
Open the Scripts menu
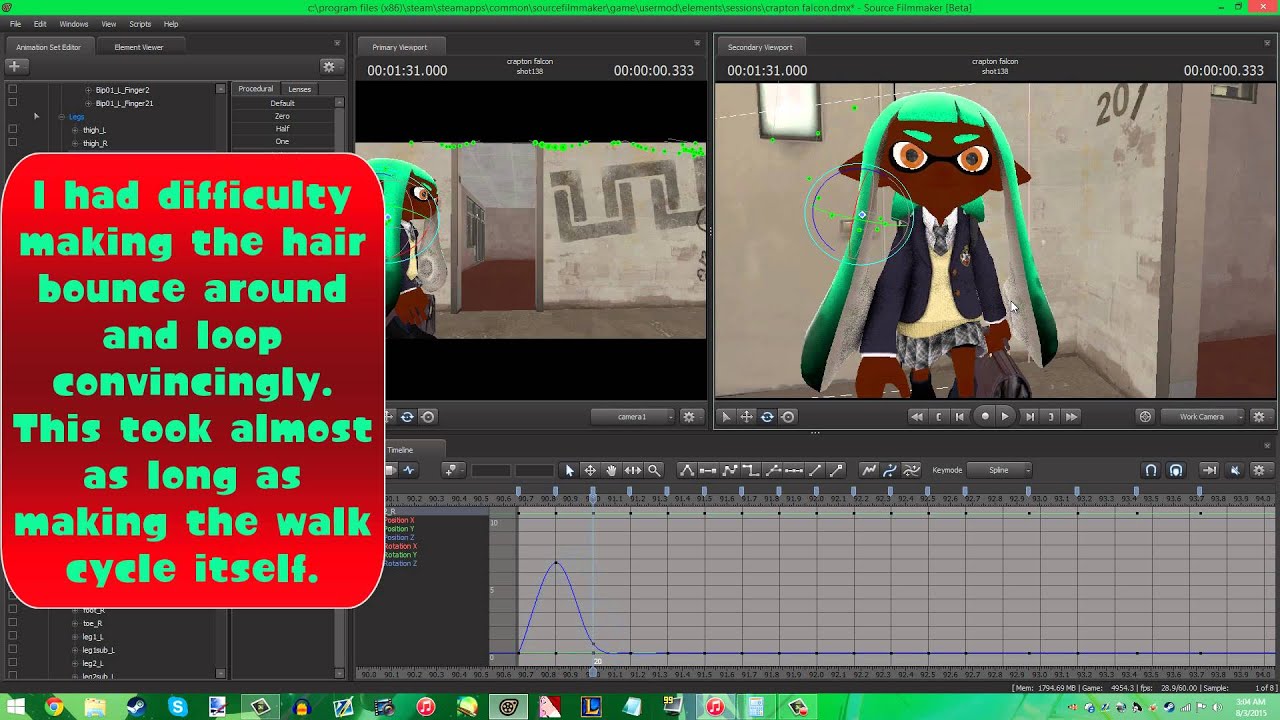[x=140, y=24]
